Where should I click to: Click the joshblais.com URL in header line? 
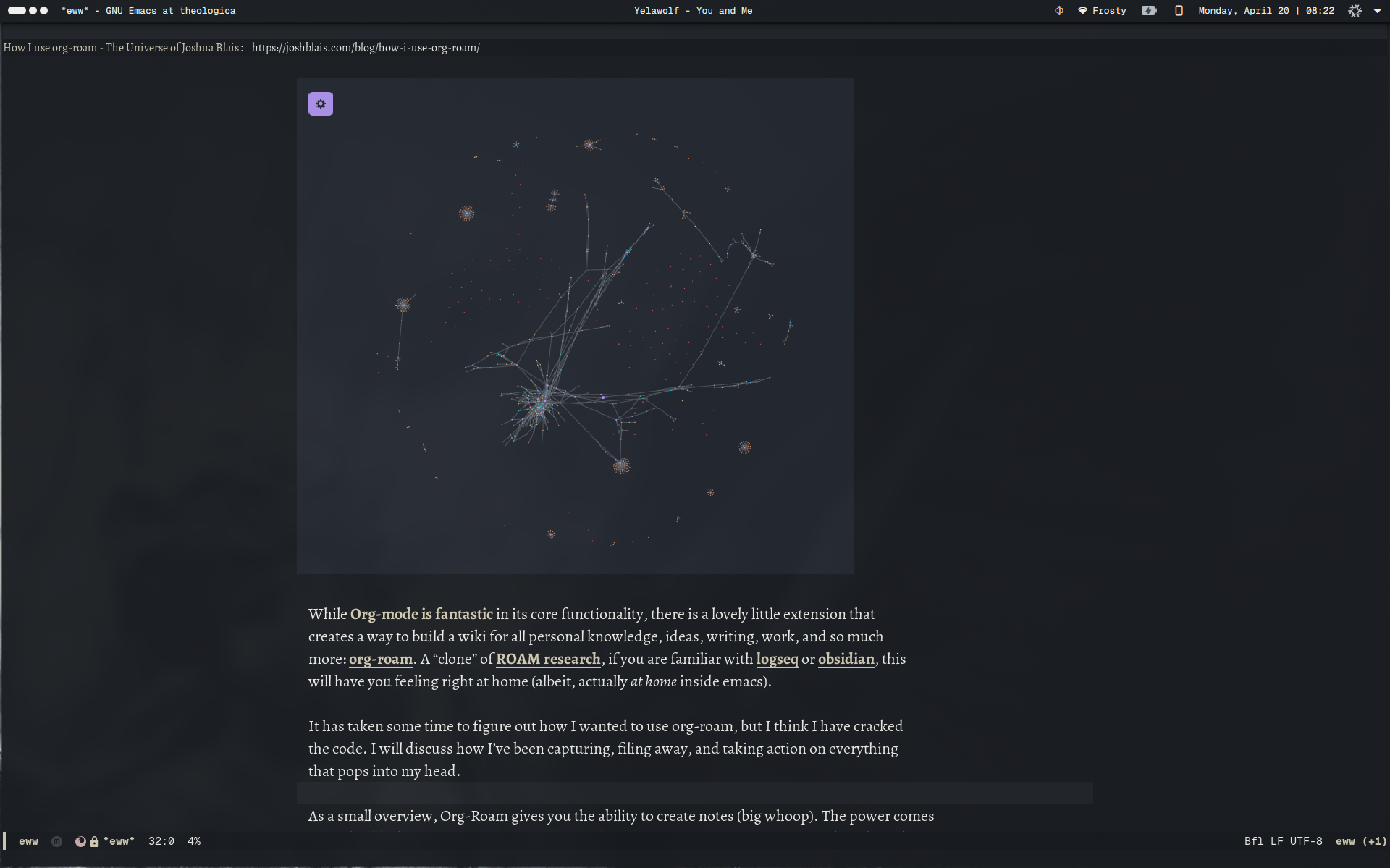click(366, 48)
